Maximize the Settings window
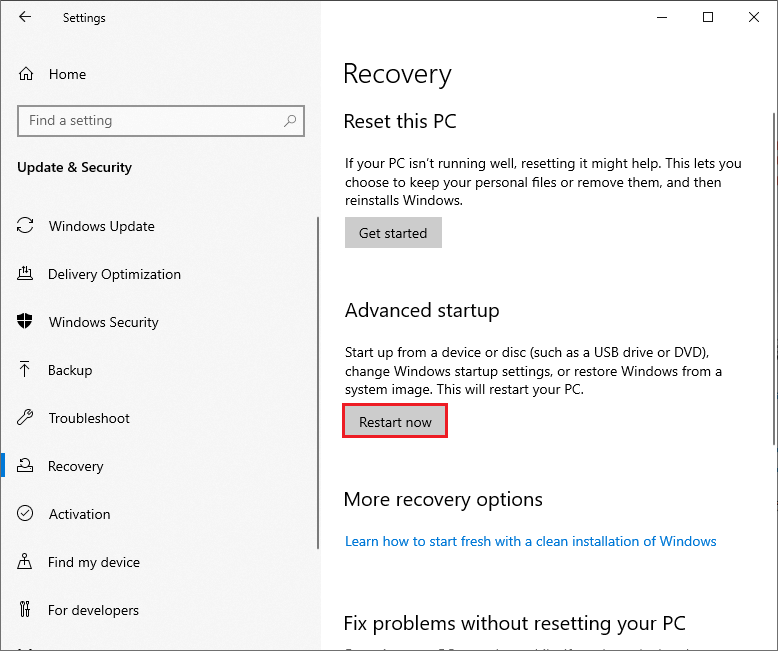Screen dimensions: 778x651 point(708,17)
